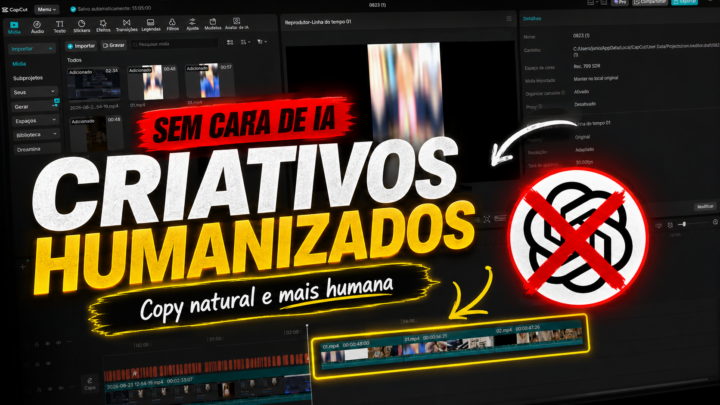Click the fullscreen icon below the player
Image resolution: width=720 pixels, height=405 pixels.
(487, 219)
